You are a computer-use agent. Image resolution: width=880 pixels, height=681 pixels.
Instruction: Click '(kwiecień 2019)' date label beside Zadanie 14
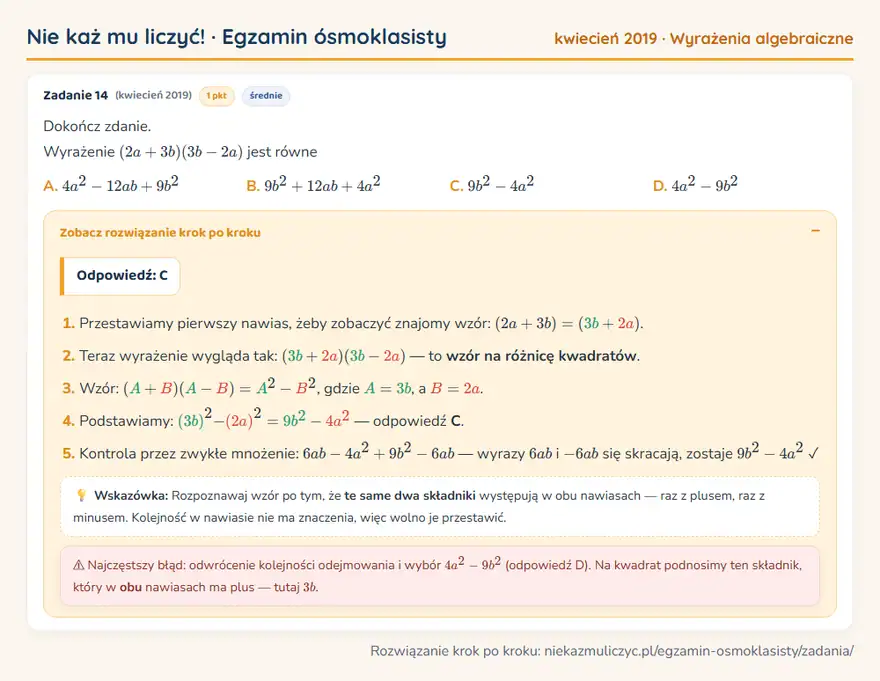point(153,95)
